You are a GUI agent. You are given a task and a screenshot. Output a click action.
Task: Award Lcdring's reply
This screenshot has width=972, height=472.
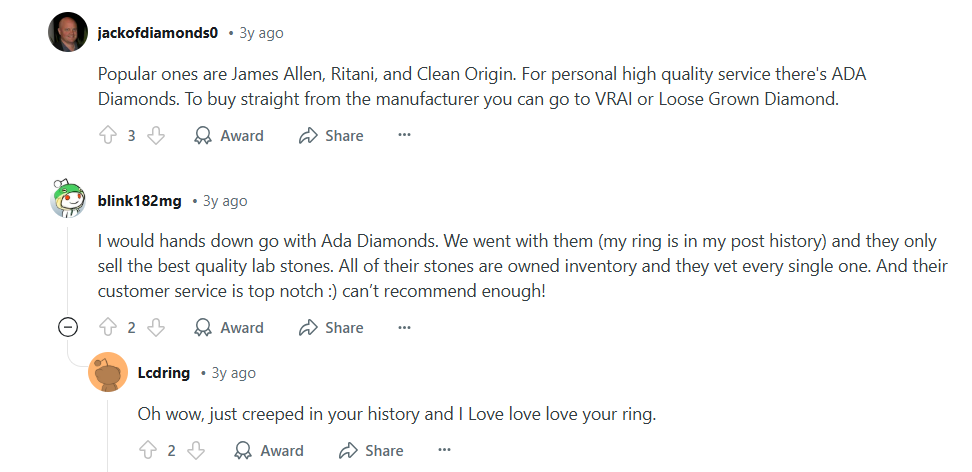[x=269, y=451]
